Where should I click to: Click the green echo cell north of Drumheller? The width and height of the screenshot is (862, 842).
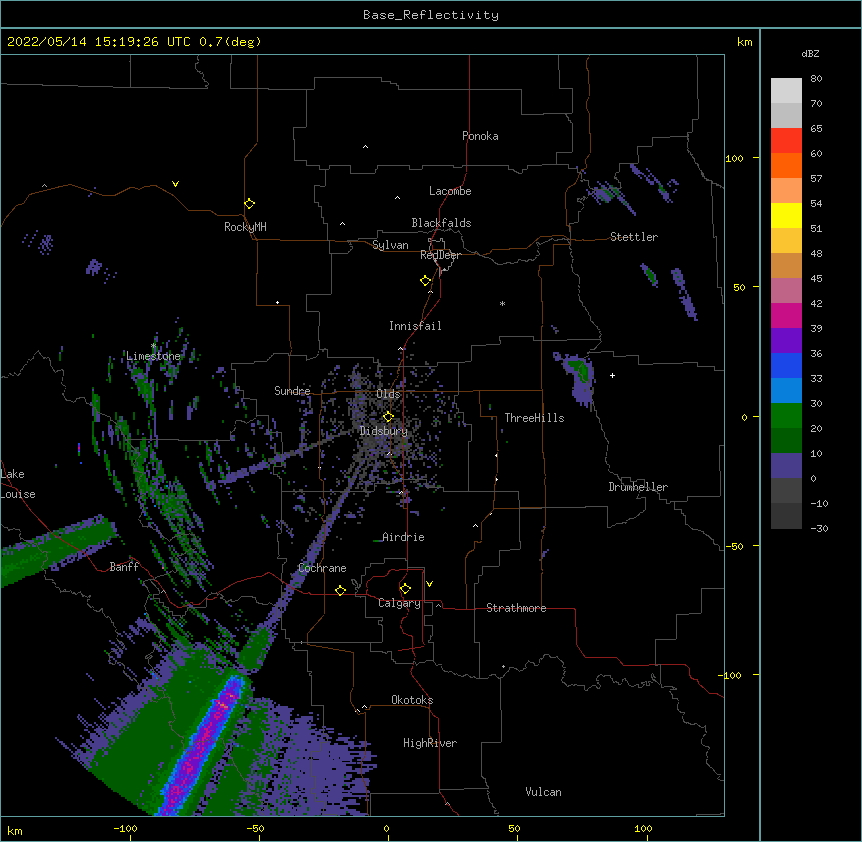click(580, 370)
